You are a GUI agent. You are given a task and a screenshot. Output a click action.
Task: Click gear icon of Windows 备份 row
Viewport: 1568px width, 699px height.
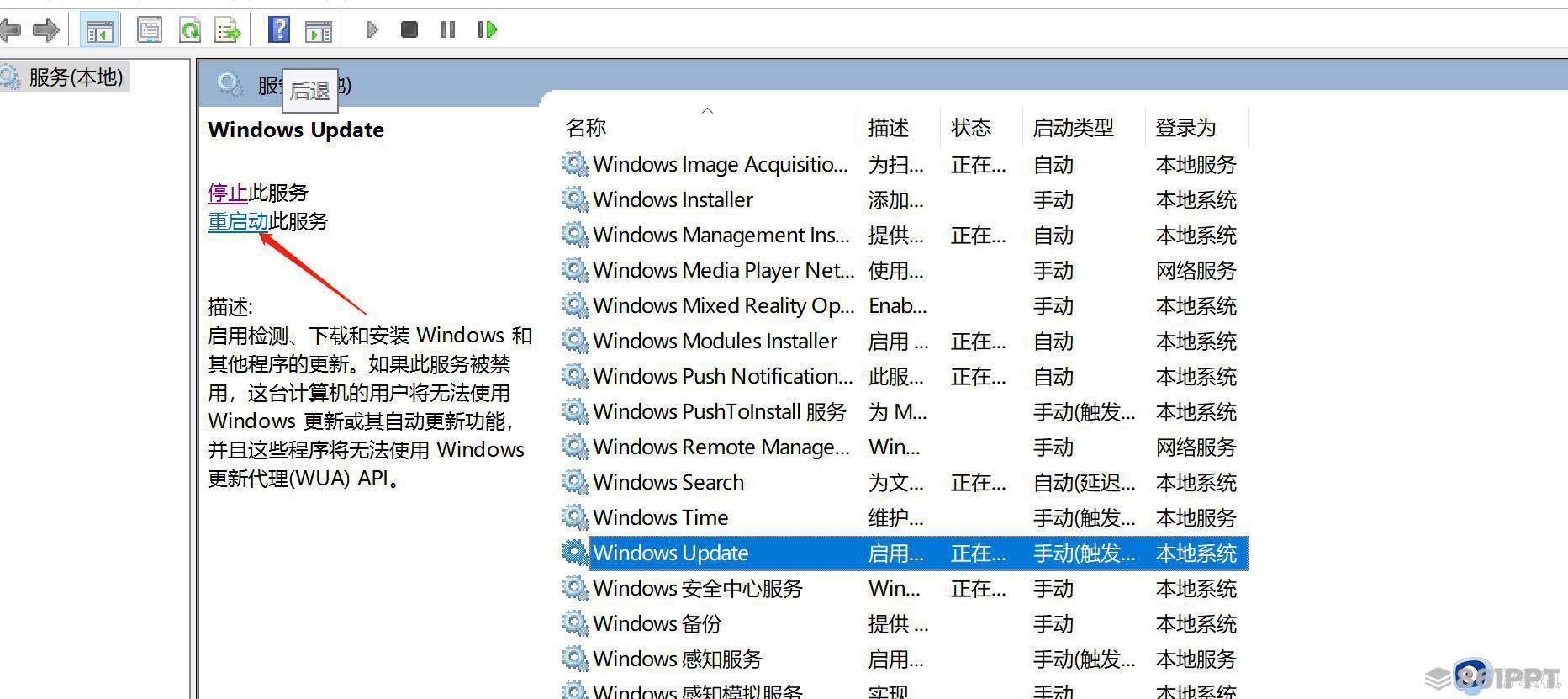tap(575, 623)
